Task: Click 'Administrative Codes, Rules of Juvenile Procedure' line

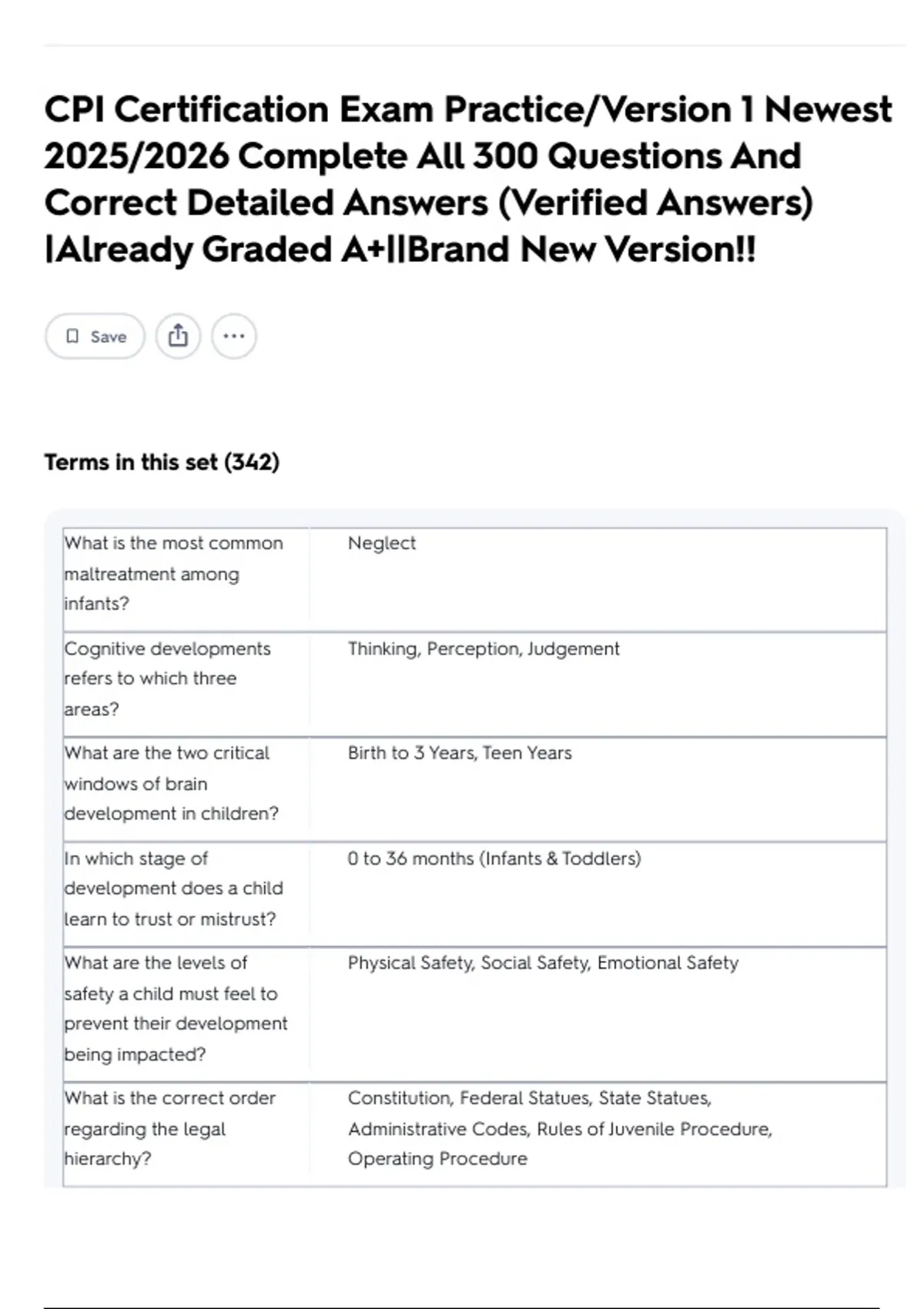Action: [559, 1129]
